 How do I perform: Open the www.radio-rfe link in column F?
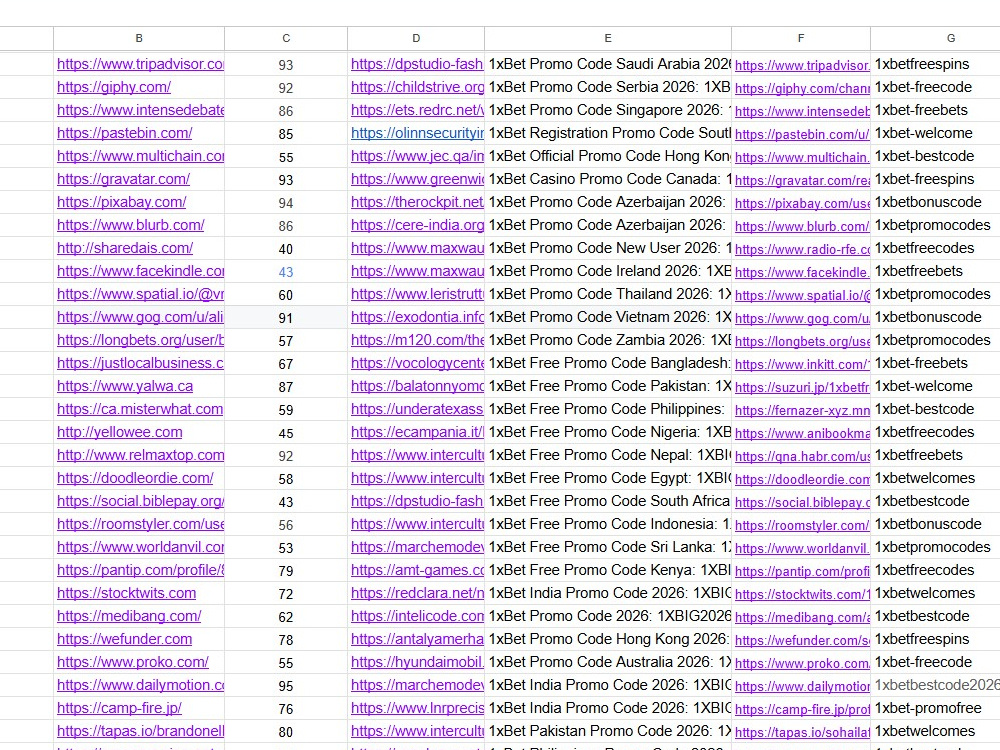802,249
